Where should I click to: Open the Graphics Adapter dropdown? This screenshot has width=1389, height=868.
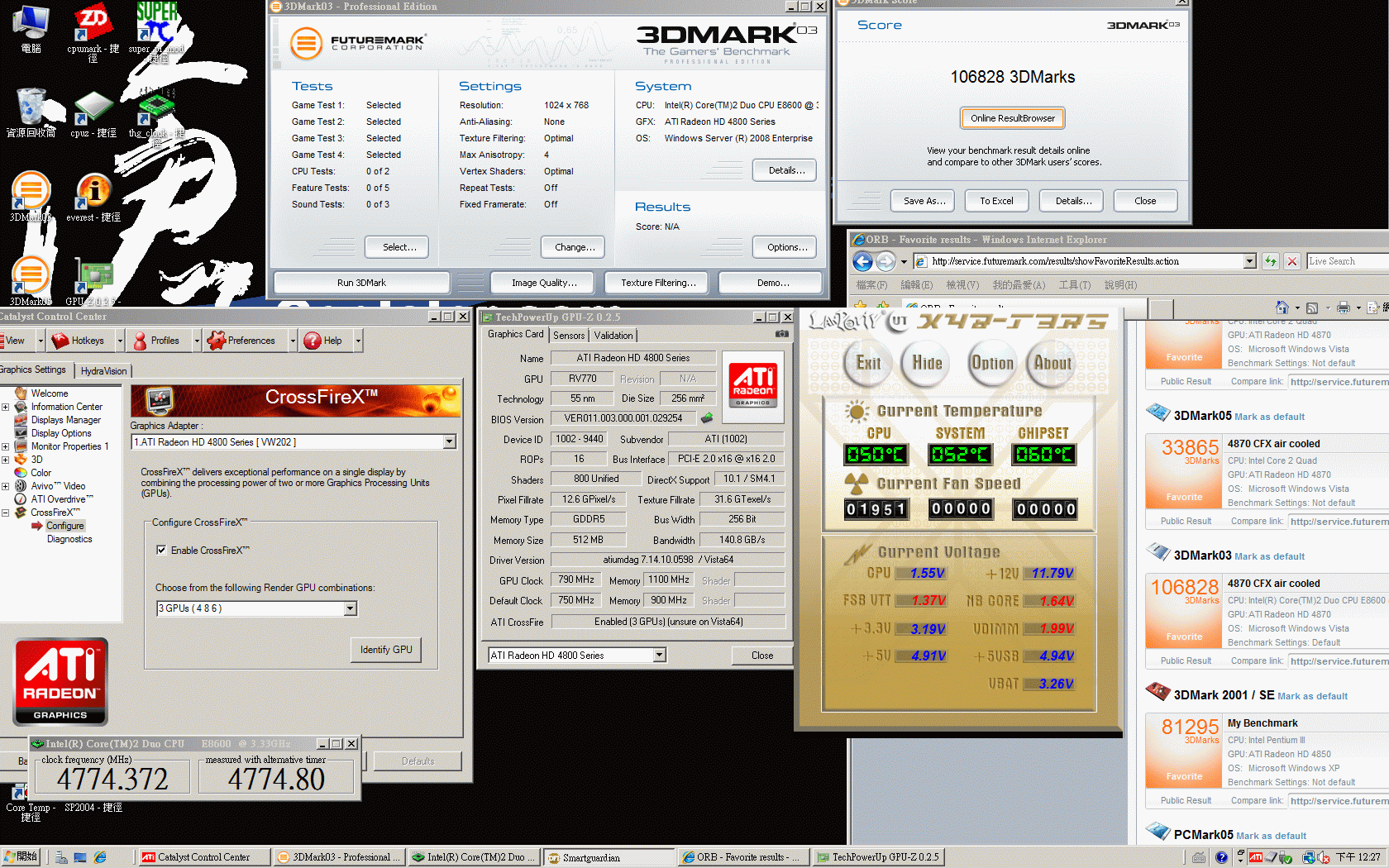click(449, 442)
